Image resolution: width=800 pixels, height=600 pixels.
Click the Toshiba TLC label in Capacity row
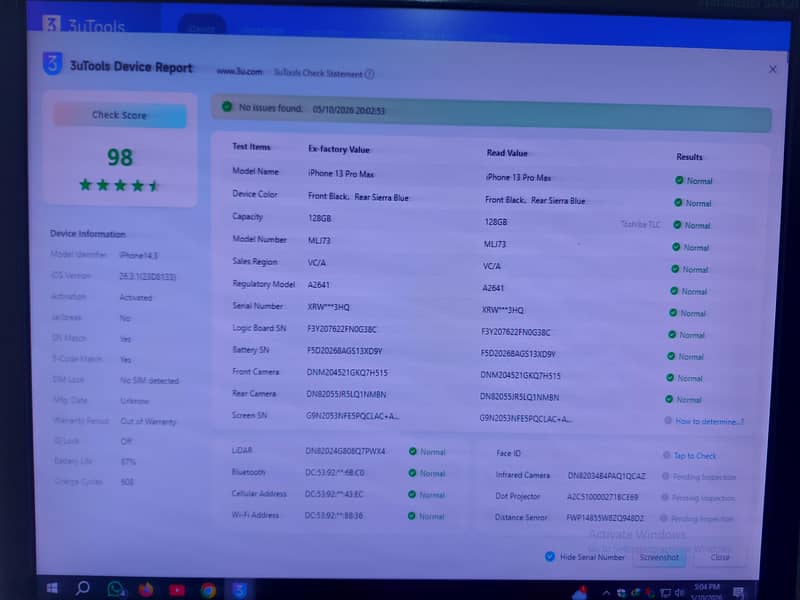point(641,224)
